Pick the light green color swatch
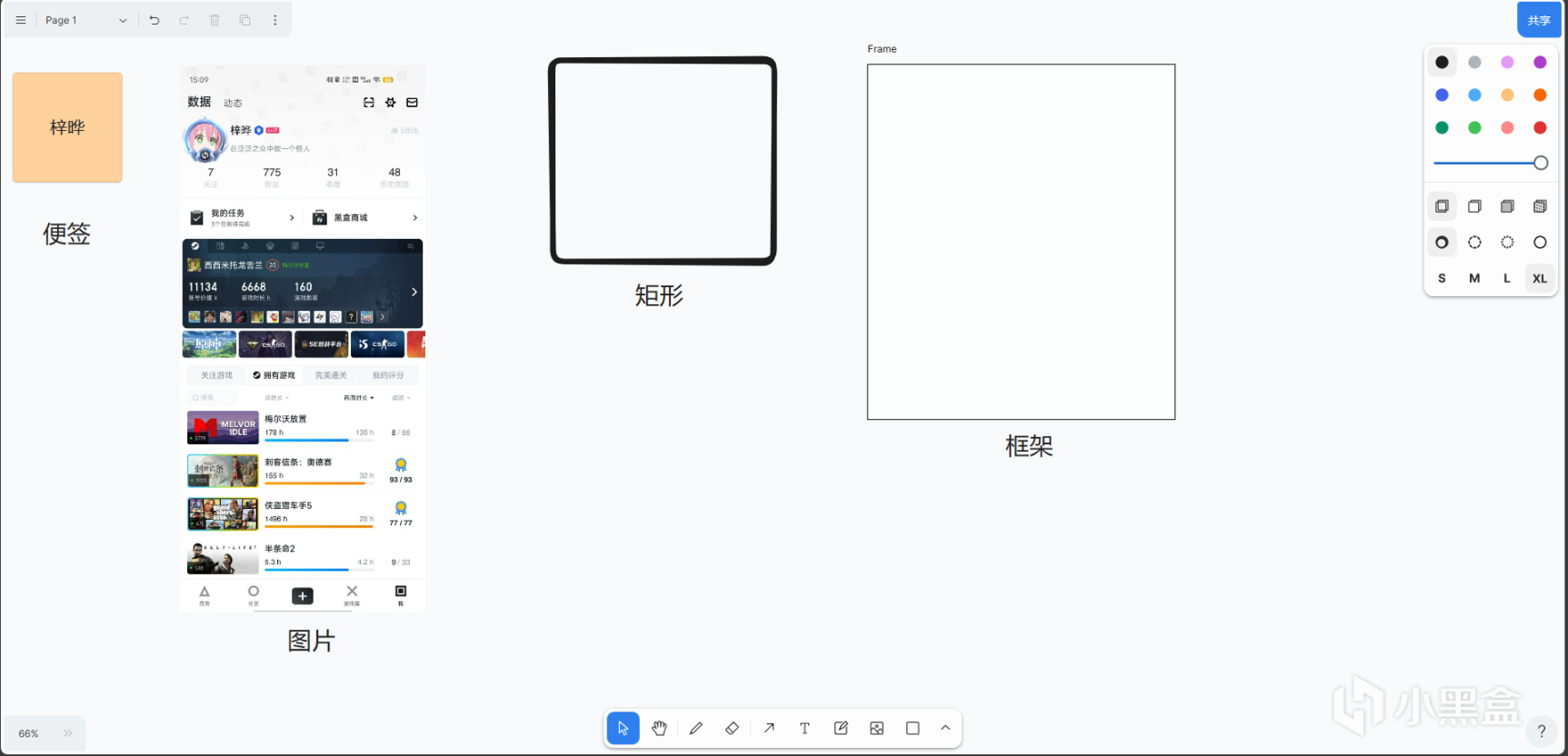 tap(1474, 128)
